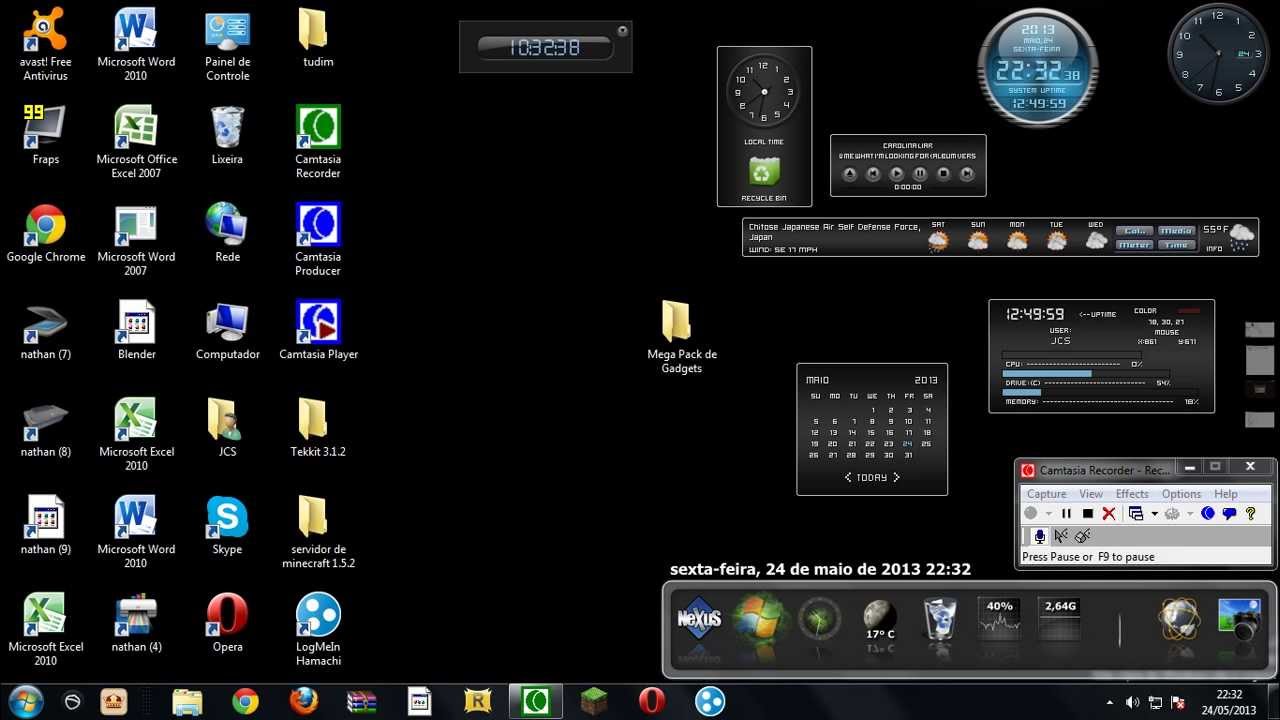Go to previous month in calendar gadget
Image resolution: width=1280 pixels, height=720 pixels.
(x=848, y=477)
